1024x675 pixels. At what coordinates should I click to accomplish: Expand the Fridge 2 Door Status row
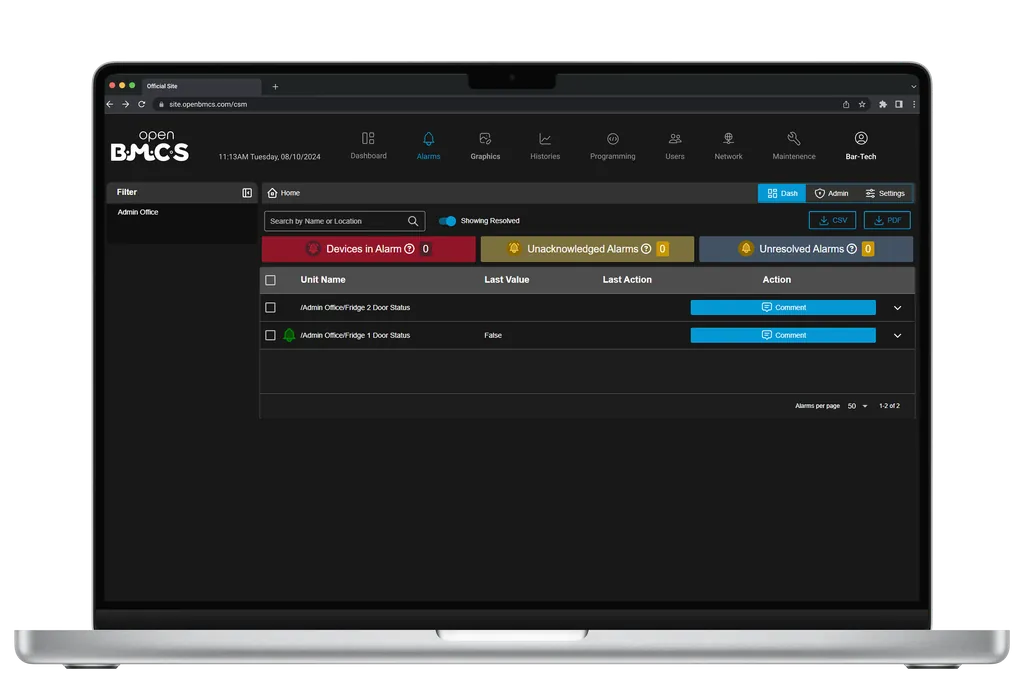pyautogui.click(x=897, y=308)
